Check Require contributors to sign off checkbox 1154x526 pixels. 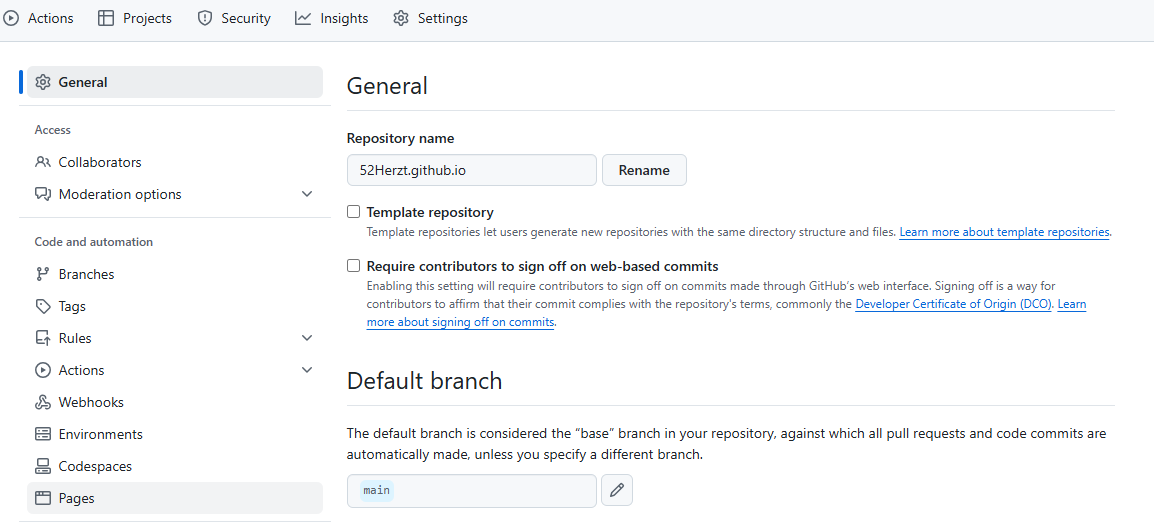(x=353, y=266)
